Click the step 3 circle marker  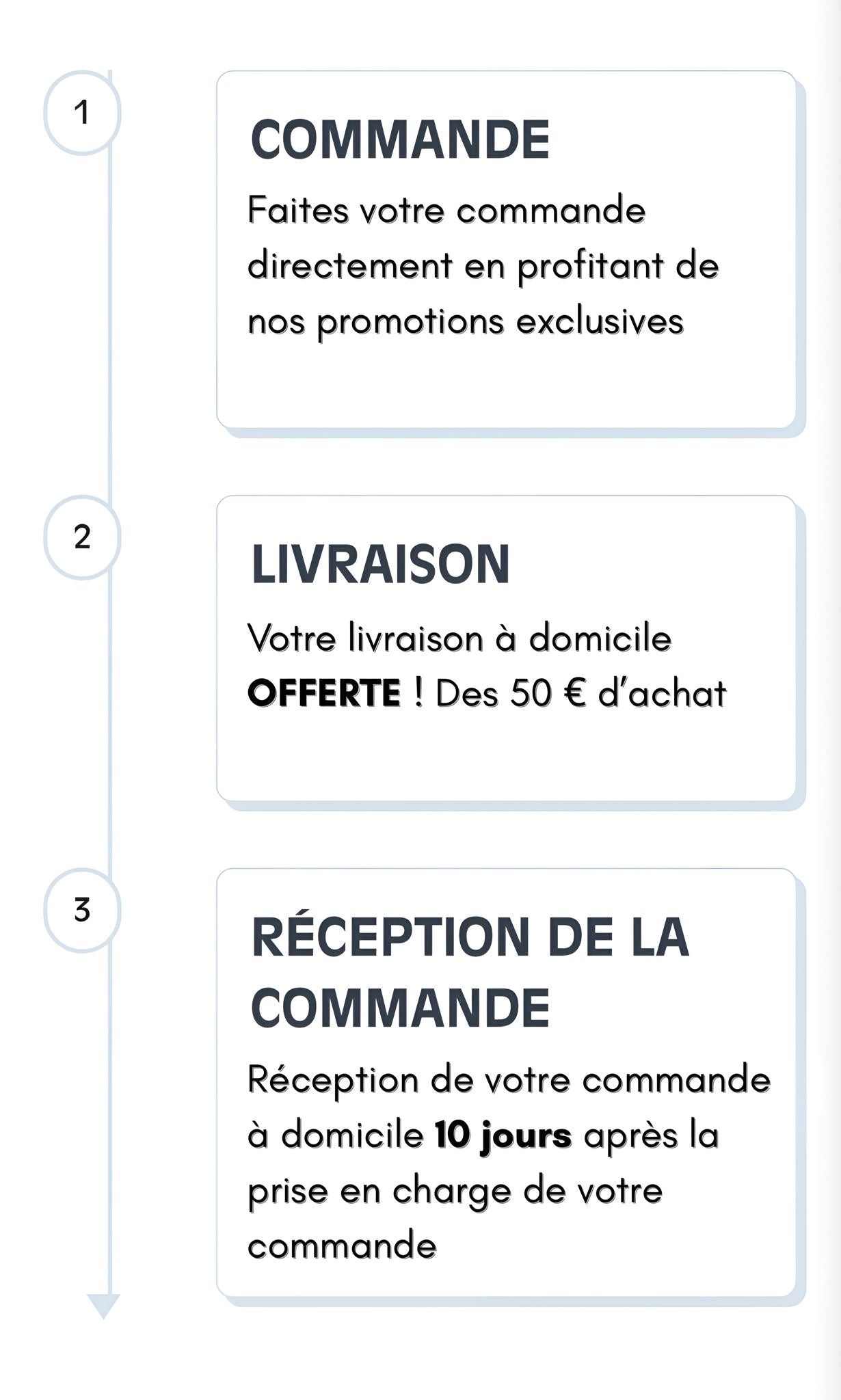click(x=82, y=911)
